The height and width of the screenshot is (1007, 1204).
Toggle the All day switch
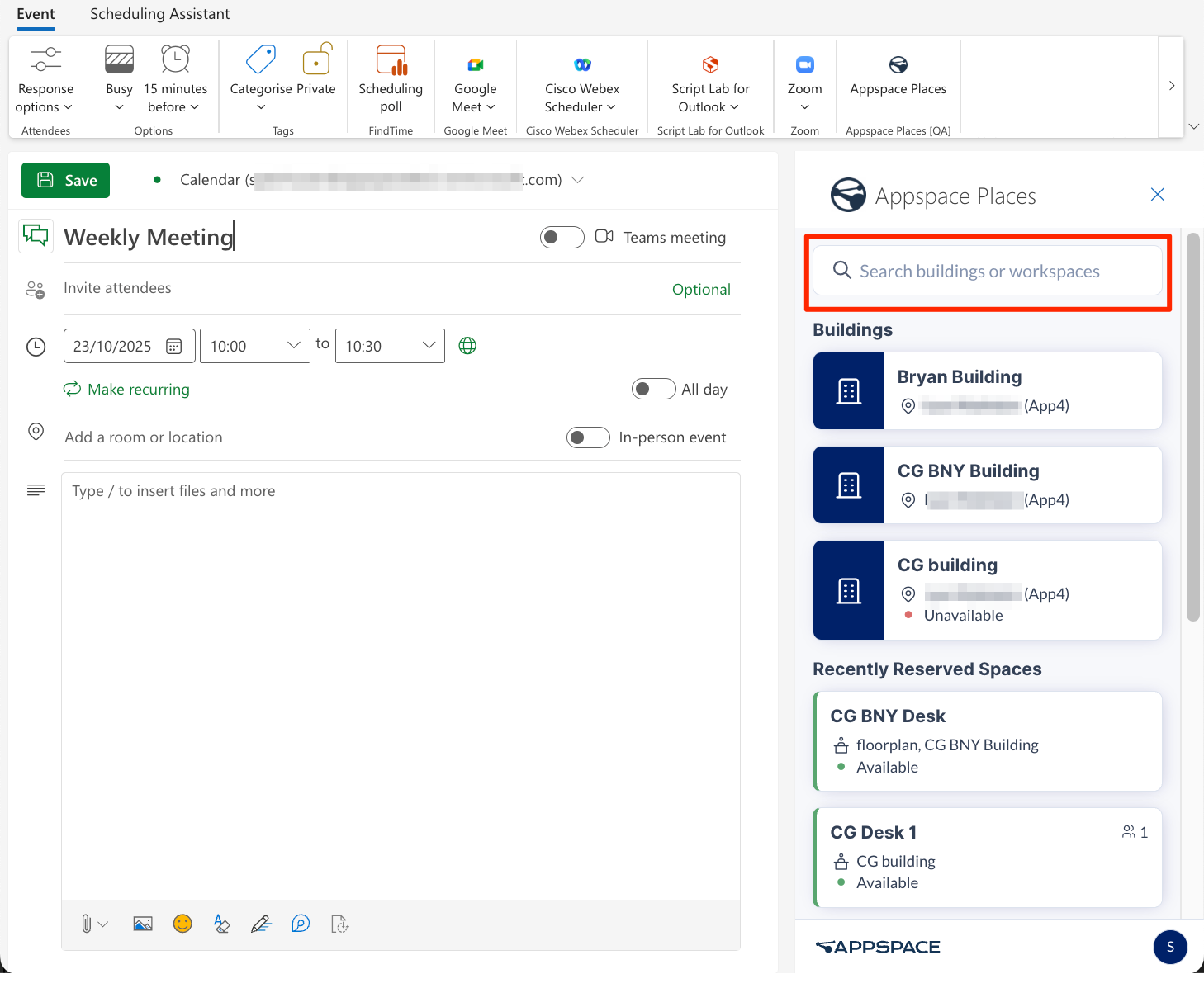click(x=653, y=389)
